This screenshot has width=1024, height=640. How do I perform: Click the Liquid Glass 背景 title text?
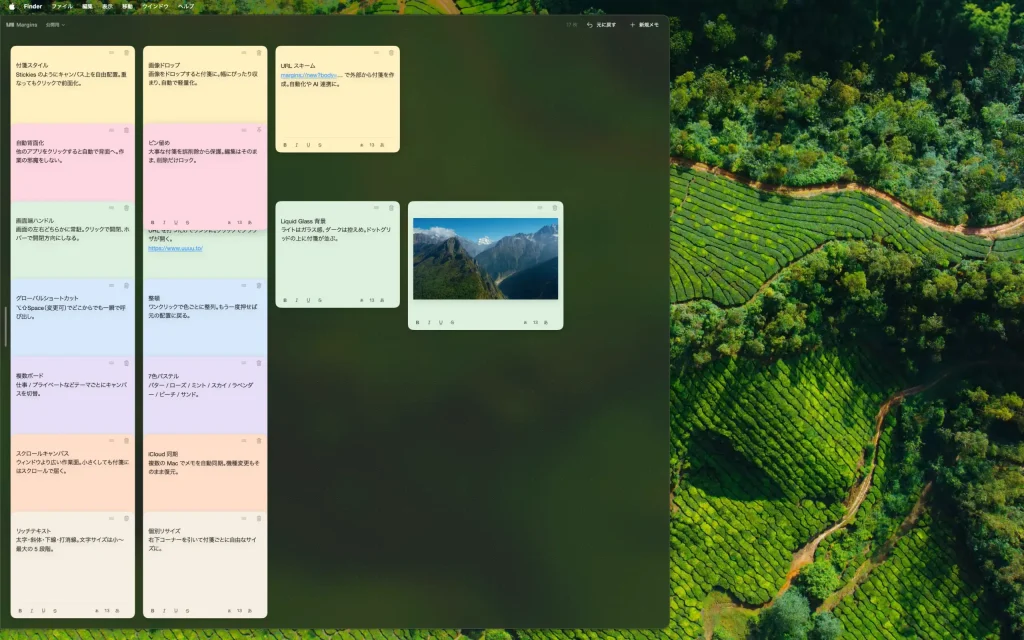coord(303,221)
